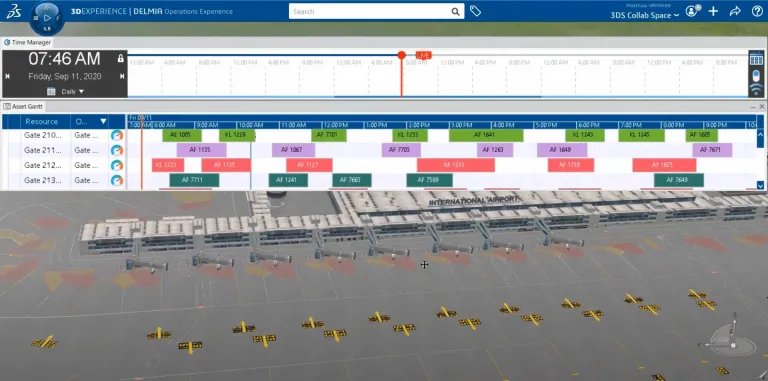Select flight AF 1605 bar
Viewport: 768px width, 381px height.
[x=702, y=135]
